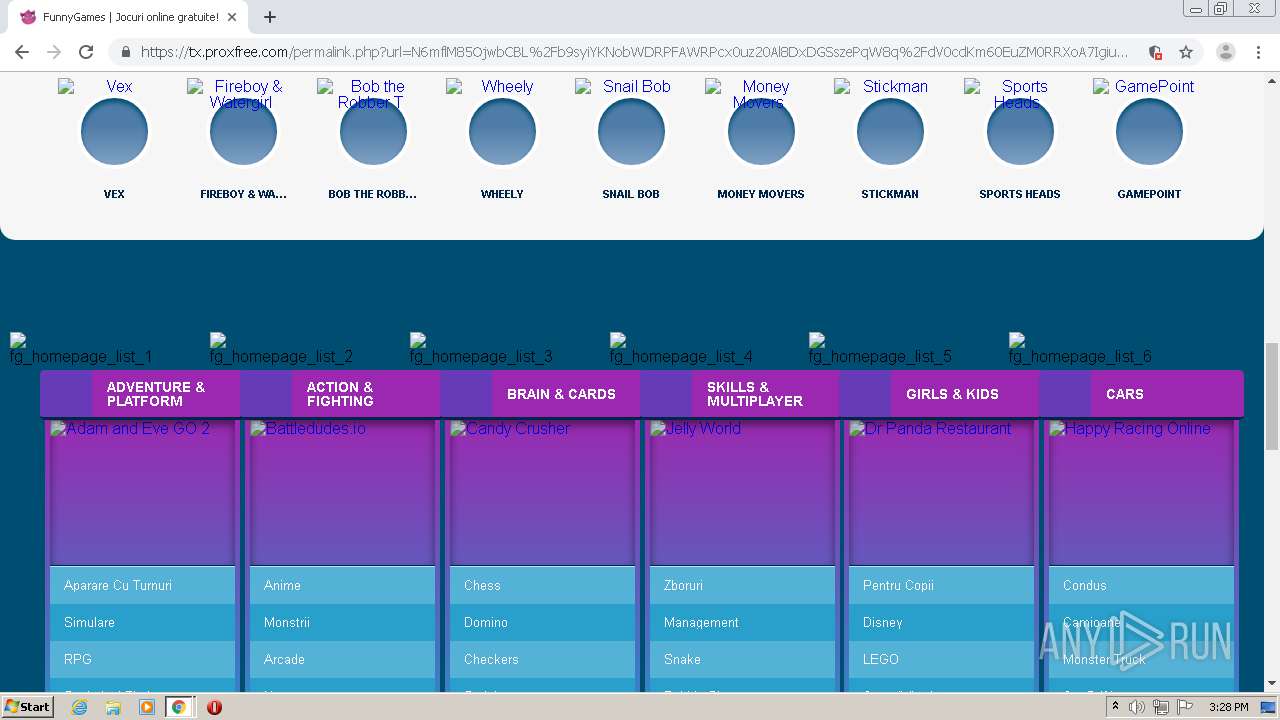Open the Bob the Robber game icon

pyautogui.click(x=373, y=131)
